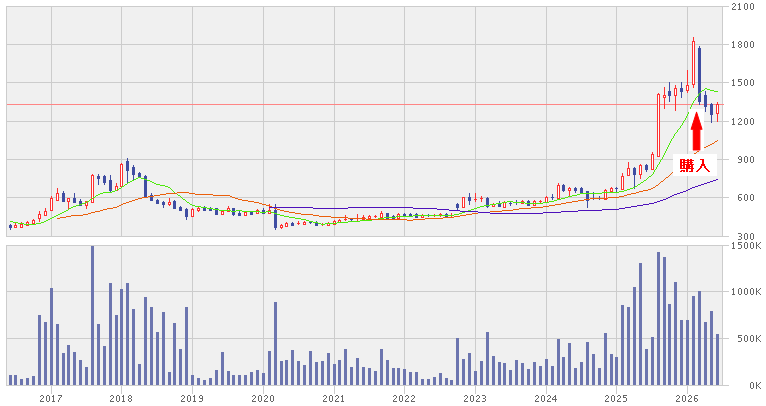Click the 1000K volume axis label
The image size is (766, 406).
745,292
